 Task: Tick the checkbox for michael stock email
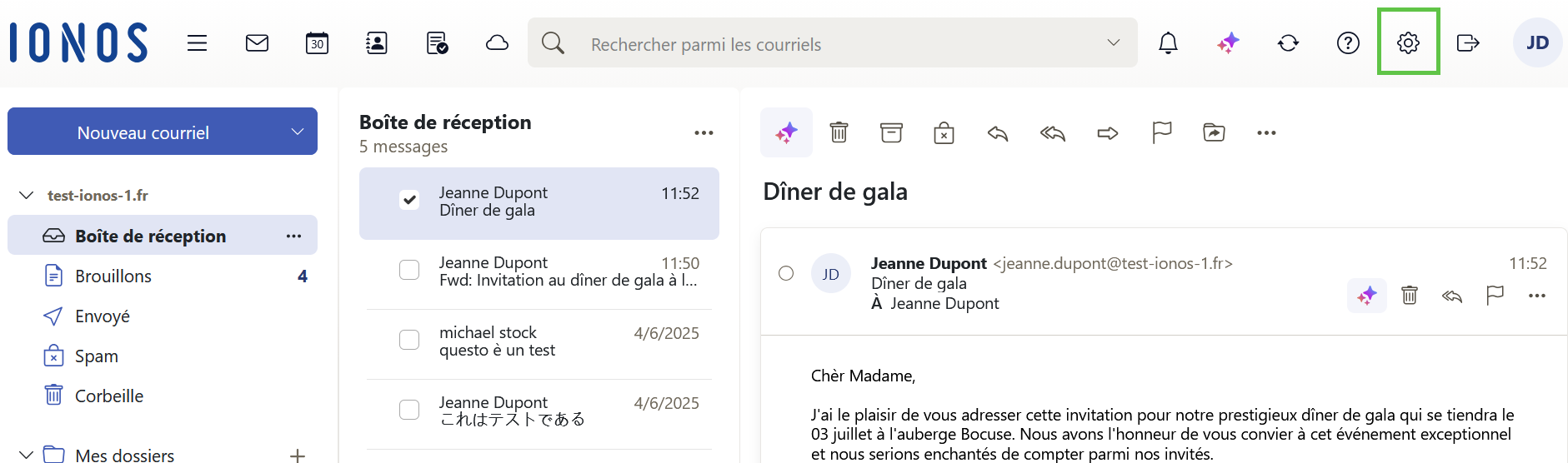pyautogui.click(x=409, y=340)
